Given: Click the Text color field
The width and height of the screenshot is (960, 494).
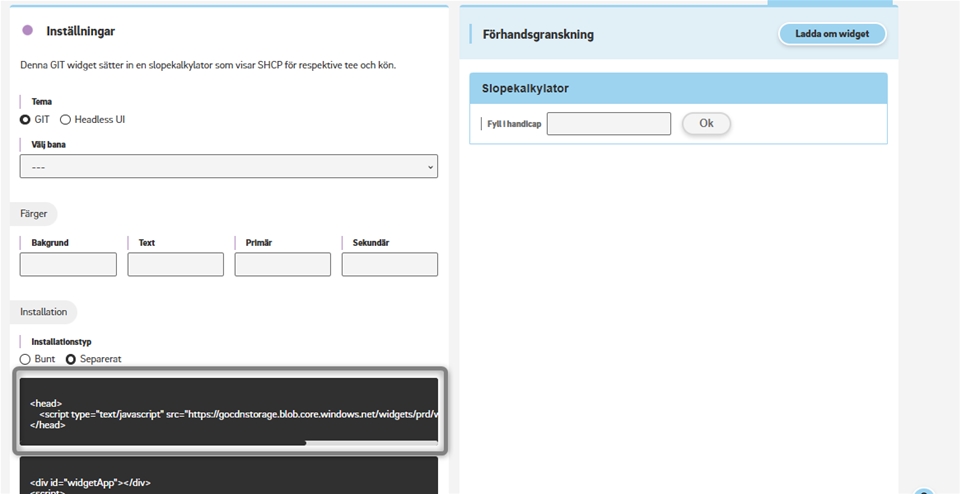Looking at the screenshot, I should click(175, 264).
